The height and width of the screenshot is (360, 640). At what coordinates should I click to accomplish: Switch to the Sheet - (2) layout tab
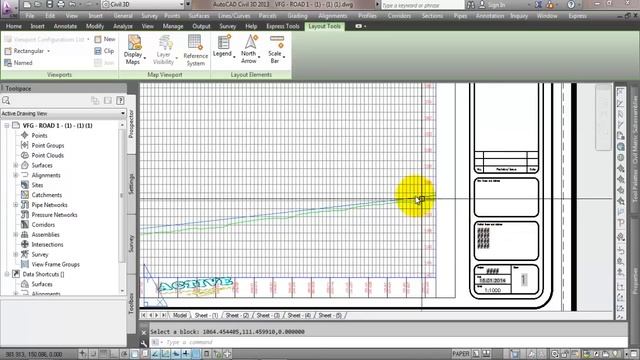pos(237,316)
